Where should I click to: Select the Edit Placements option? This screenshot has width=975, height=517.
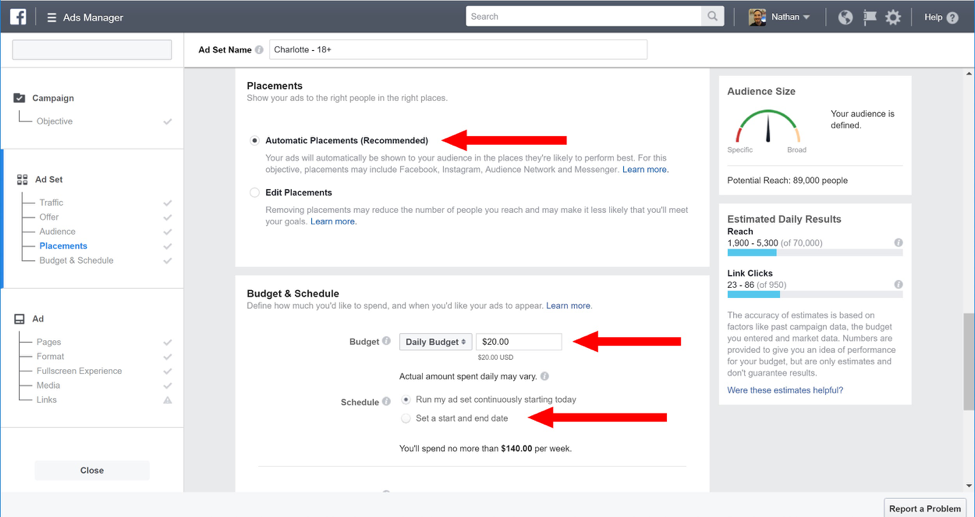click(254, 193)
